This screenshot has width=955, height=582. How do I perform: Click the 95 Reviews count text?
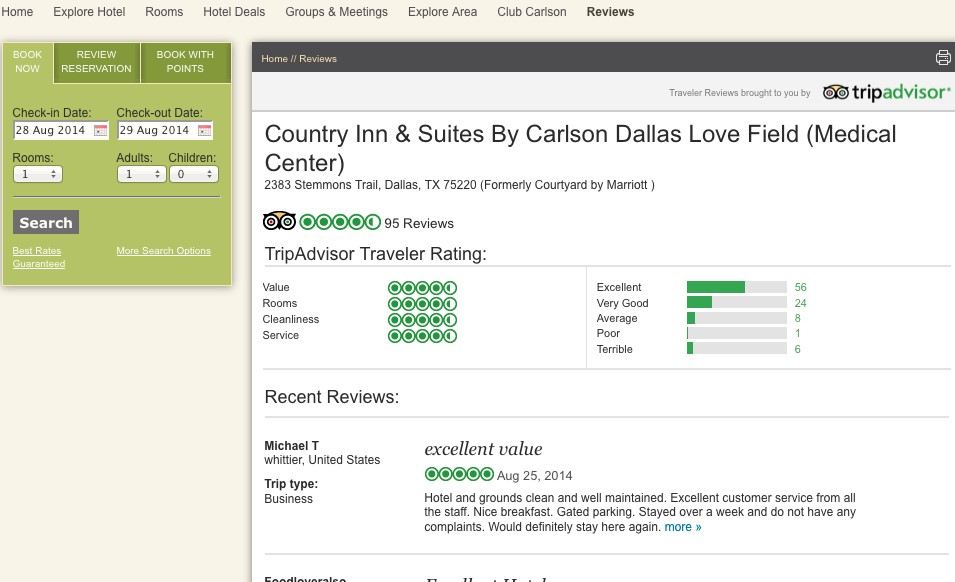coord(419,223)
